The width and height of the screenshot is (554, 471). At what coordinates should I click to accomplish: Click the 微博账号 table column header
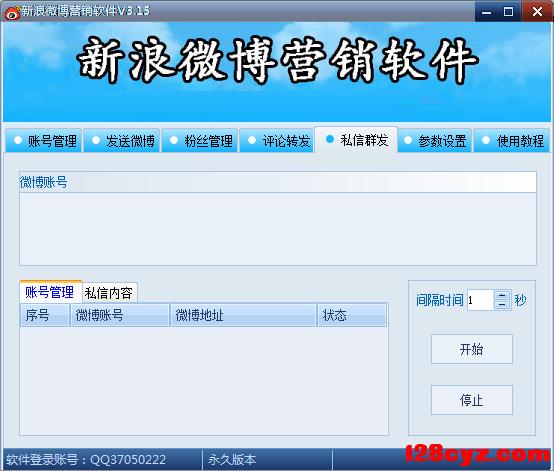coord(120,315)
